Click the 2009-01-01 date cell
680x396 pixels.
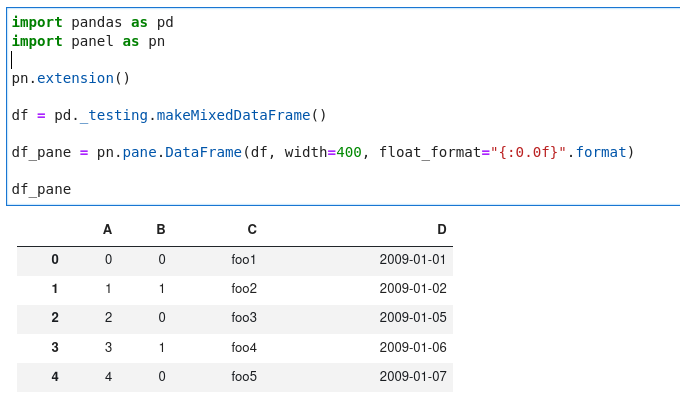(412, 259)
